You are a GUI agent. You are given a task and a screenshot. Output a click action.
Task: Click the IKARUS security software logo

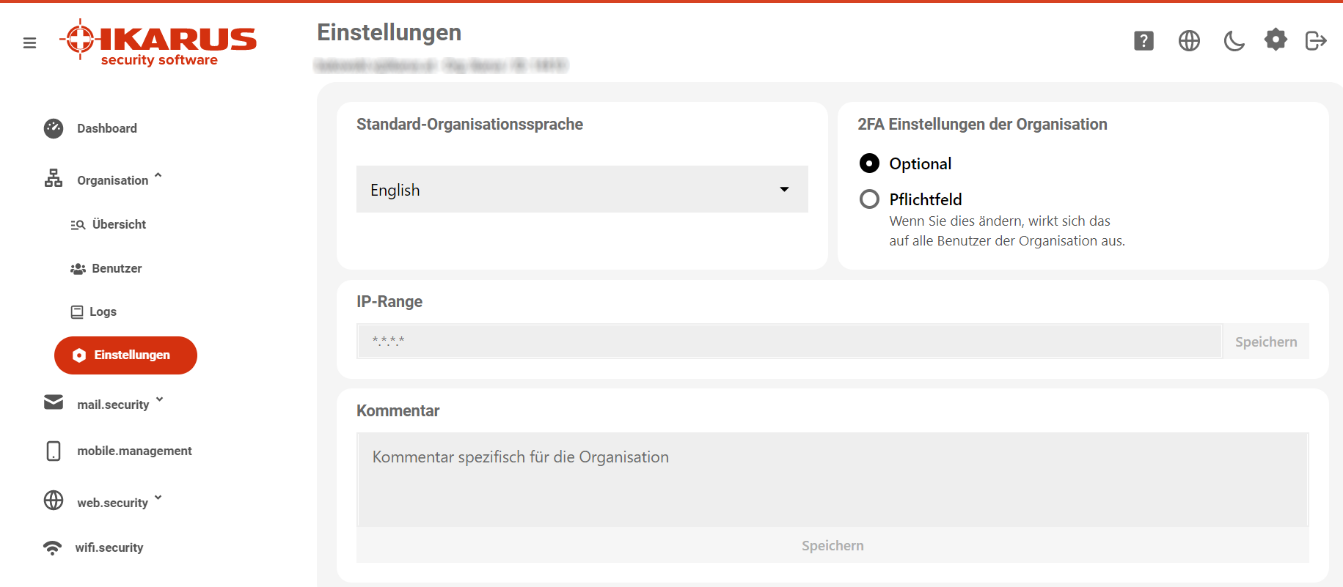(158, 43)
